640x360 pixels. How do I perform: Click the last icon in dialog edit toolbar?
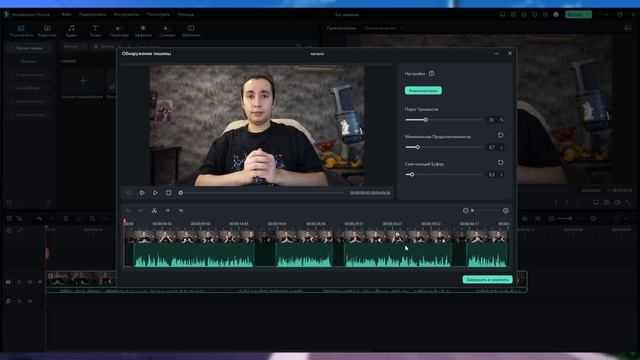click(180, 211)
